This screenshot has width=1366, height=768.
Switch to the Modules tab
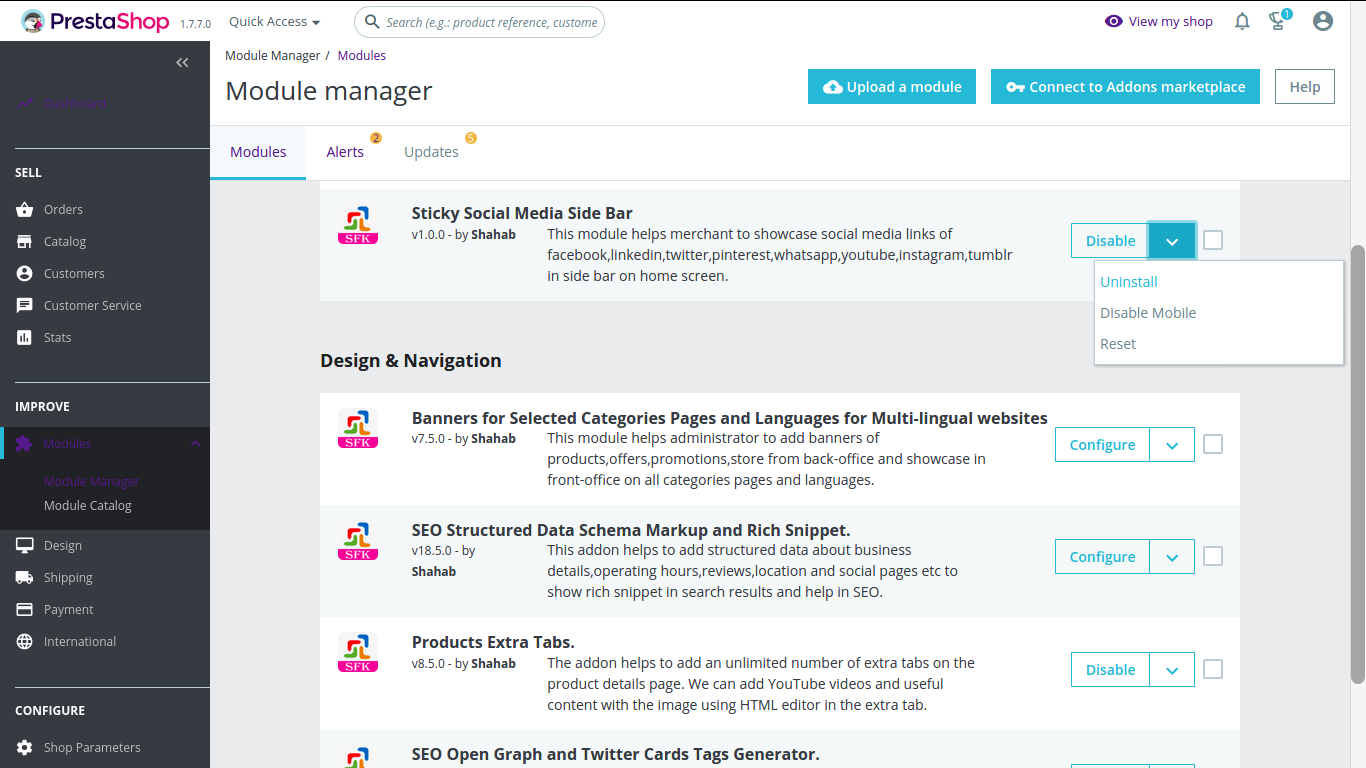click(258, 152)
